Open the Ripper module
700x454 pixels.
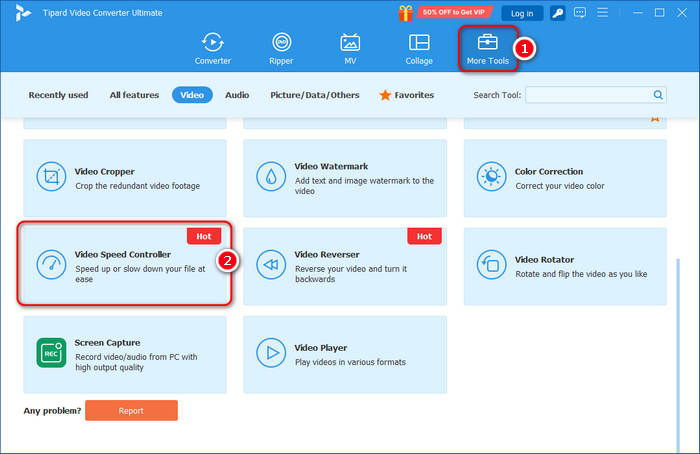pyautogui.click(x=281, y=49)
